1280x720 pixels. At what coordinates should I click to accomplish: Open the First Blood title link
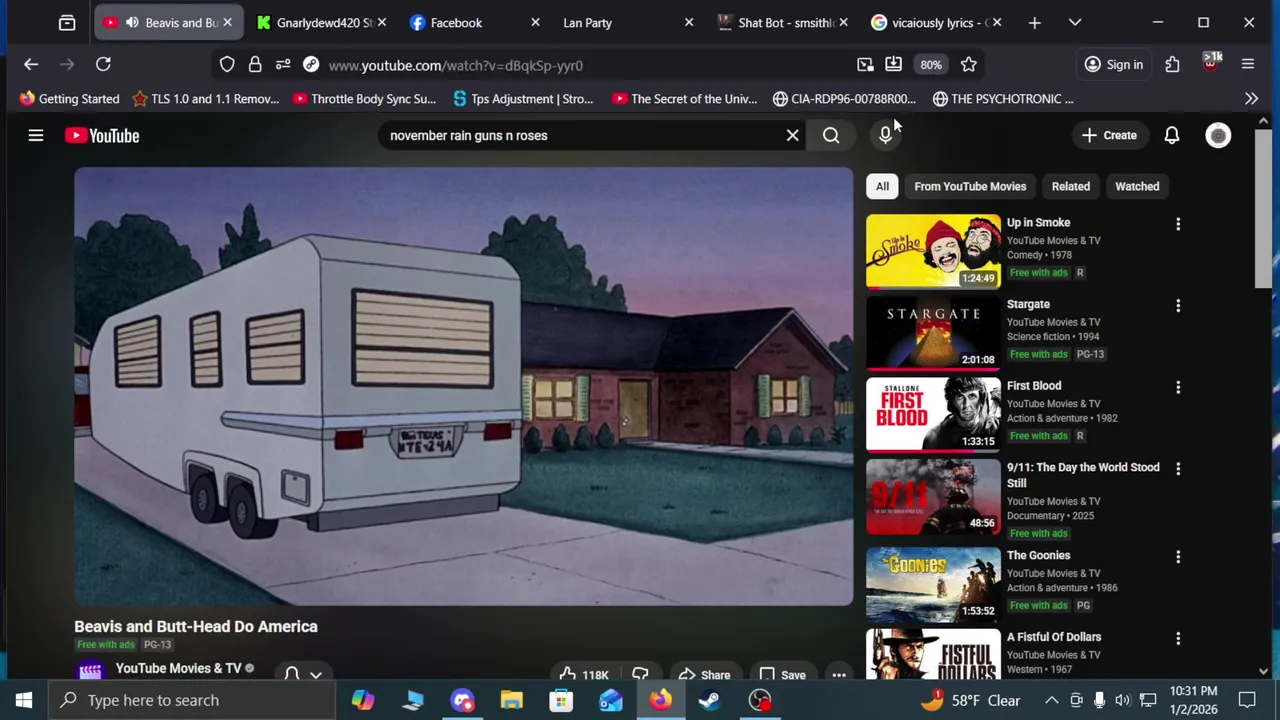point(1034,386)
